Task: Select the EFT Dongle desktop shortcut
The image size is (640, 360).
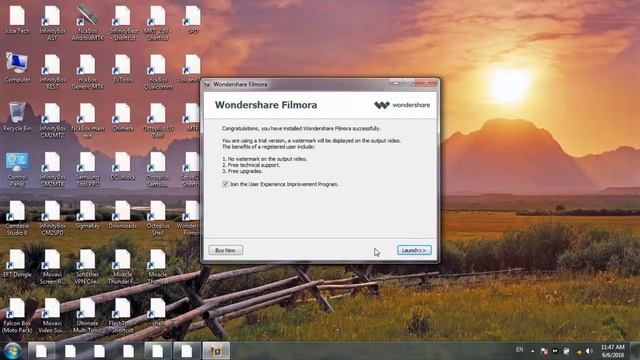Action: pyautogui.click(x=17, y=263)
